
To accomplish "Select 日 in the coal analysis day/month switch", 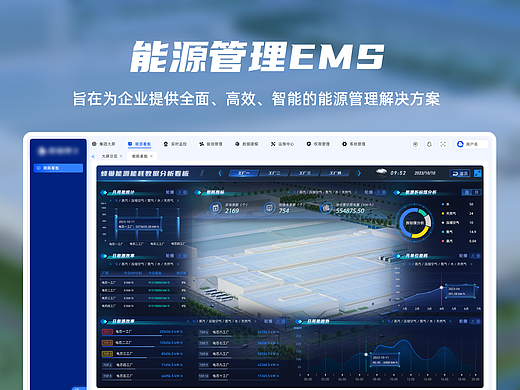I will [467, 192].
